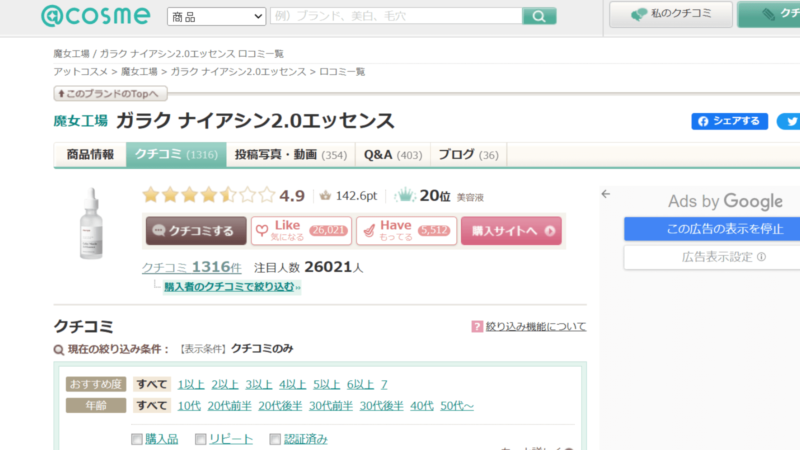Screen dimensions: 800x450
Task: Check the 購入品 checkbox
Action: click(x=137, y=439)
